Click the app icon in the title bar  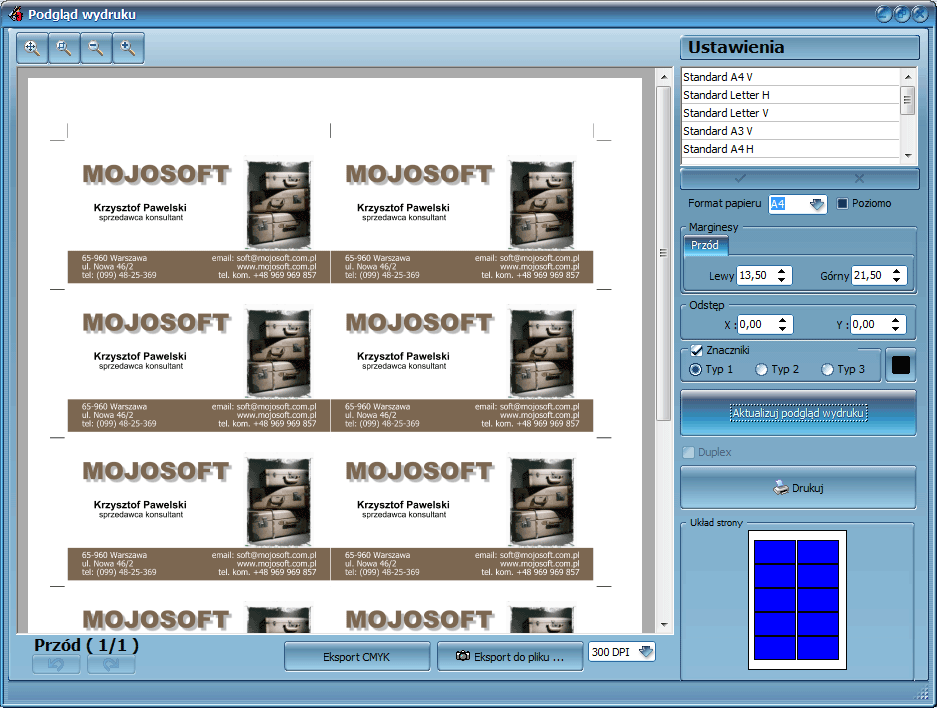[x=16, y=13]
